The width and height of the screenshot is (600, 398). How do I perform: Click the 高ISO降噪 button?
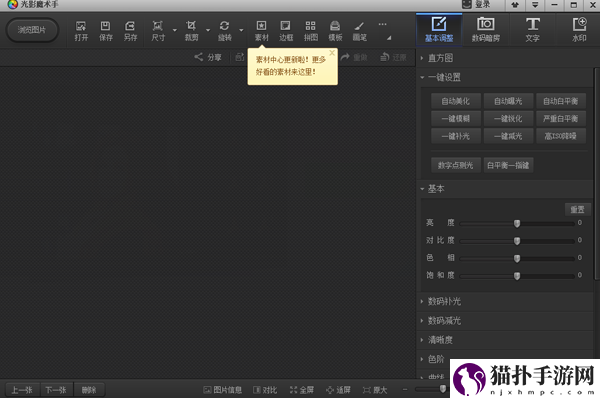[561, 136]
